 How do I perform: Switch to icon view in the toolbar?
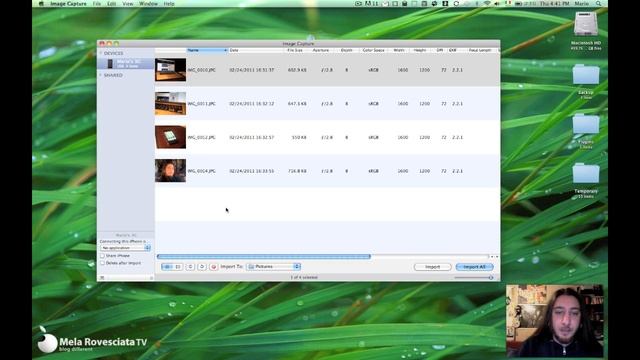pos(178,267)
